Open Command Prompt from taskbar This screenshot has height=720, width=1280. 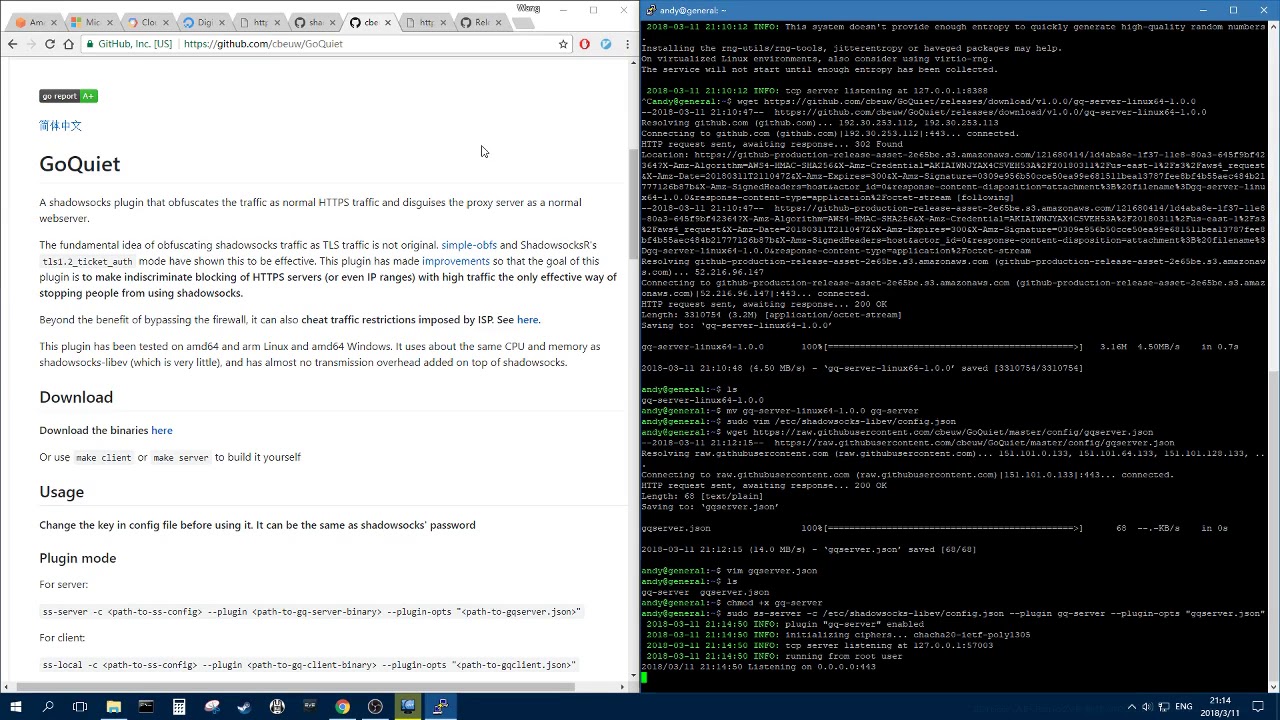146,707
